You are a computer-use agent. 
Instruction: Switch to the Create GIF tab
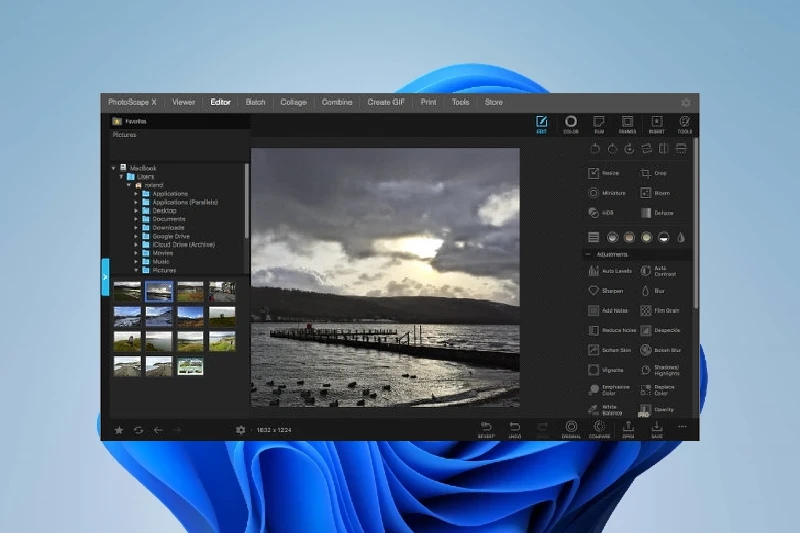[386, 102]
